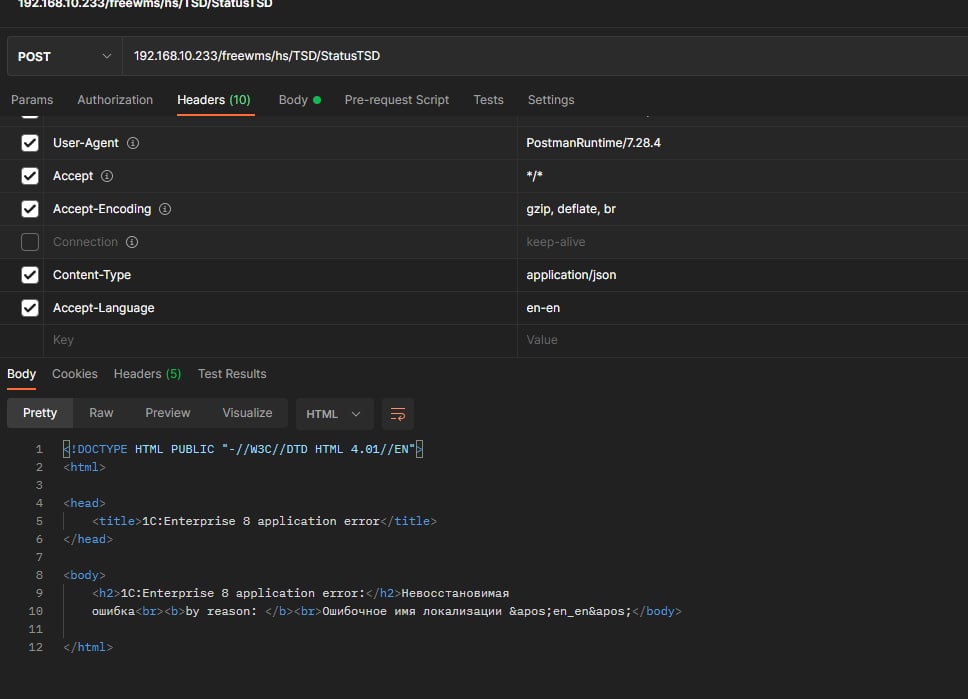Image resolution: width=968 pixels, height=699 pixels.
Task: Click the empty Value input field
Action: click(743, 340)
